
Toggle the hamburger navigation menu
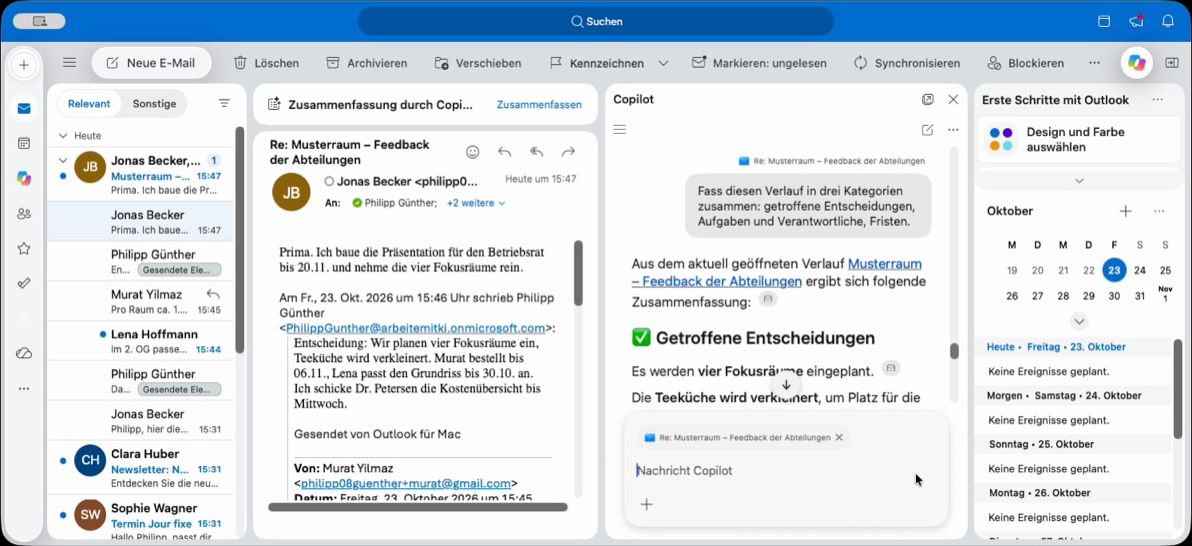point(69,63)
